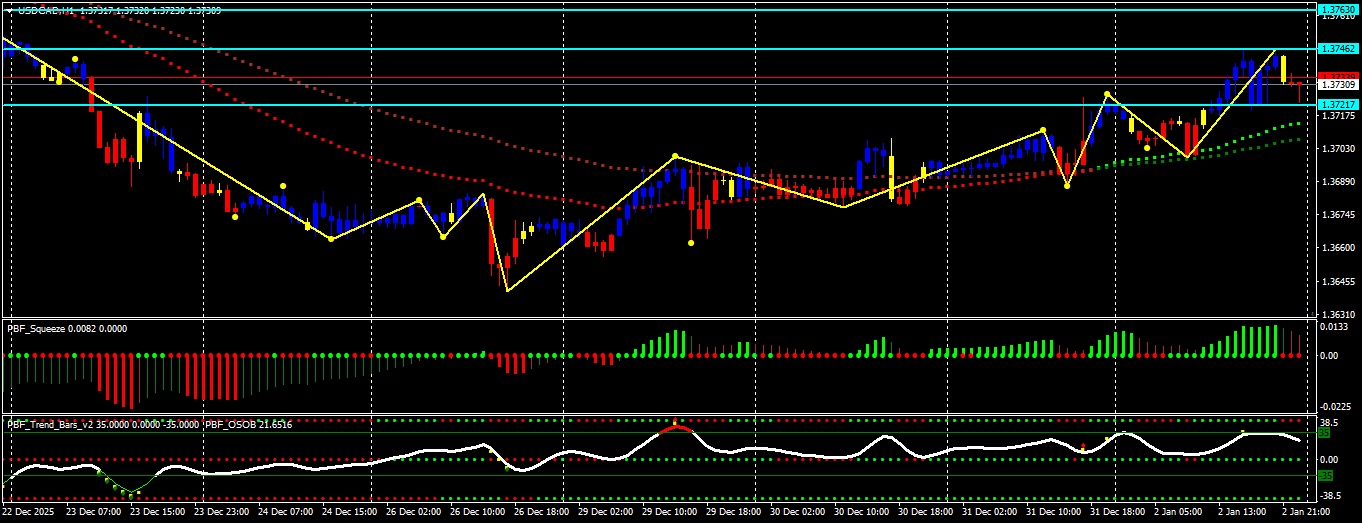
Task: Click the 2 Jan 13:00 time label
Action: pos(1240,511)
